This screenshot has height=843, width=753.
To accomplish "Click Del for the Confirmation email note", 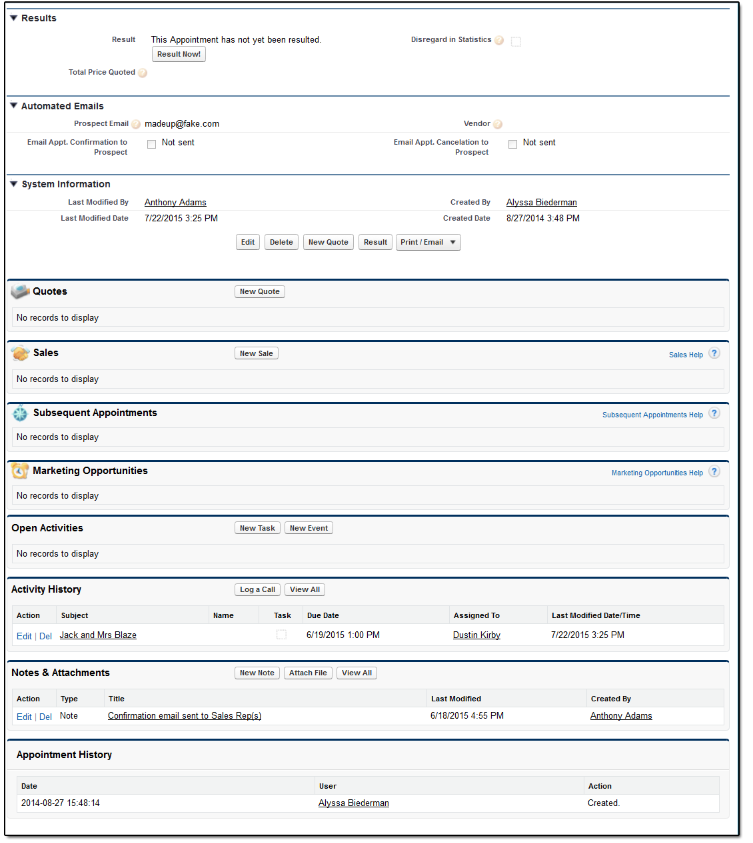I will pos(46,717).
